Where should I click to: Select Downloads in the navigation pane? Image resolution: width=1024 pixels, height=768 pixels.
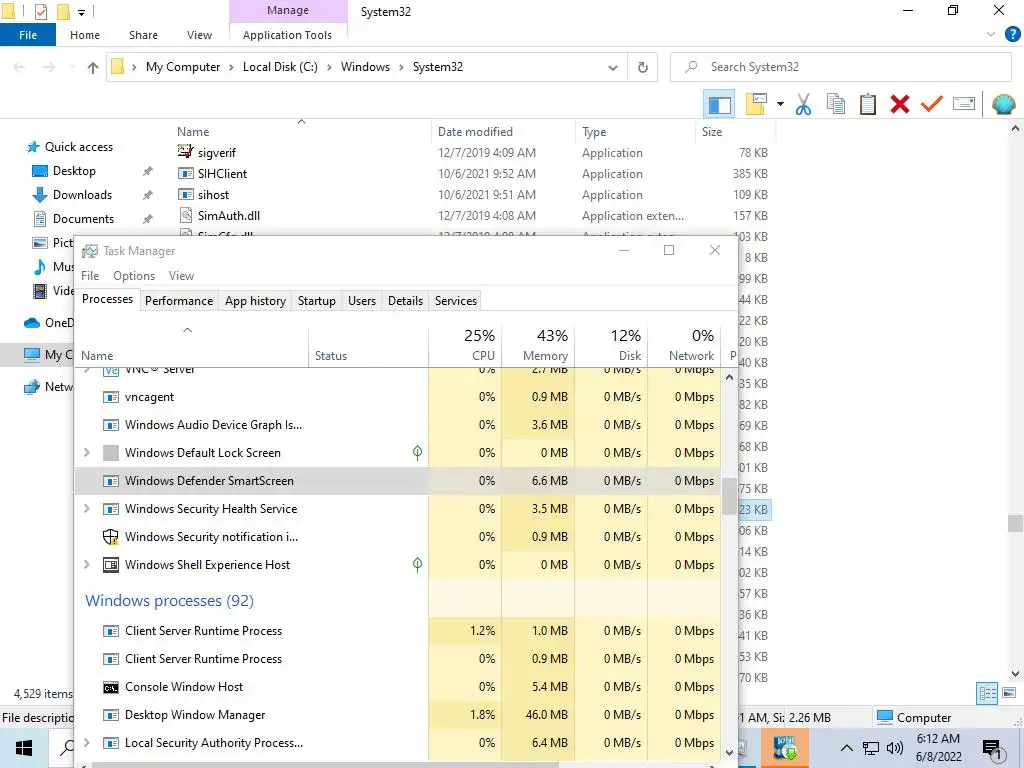(82, 195)
